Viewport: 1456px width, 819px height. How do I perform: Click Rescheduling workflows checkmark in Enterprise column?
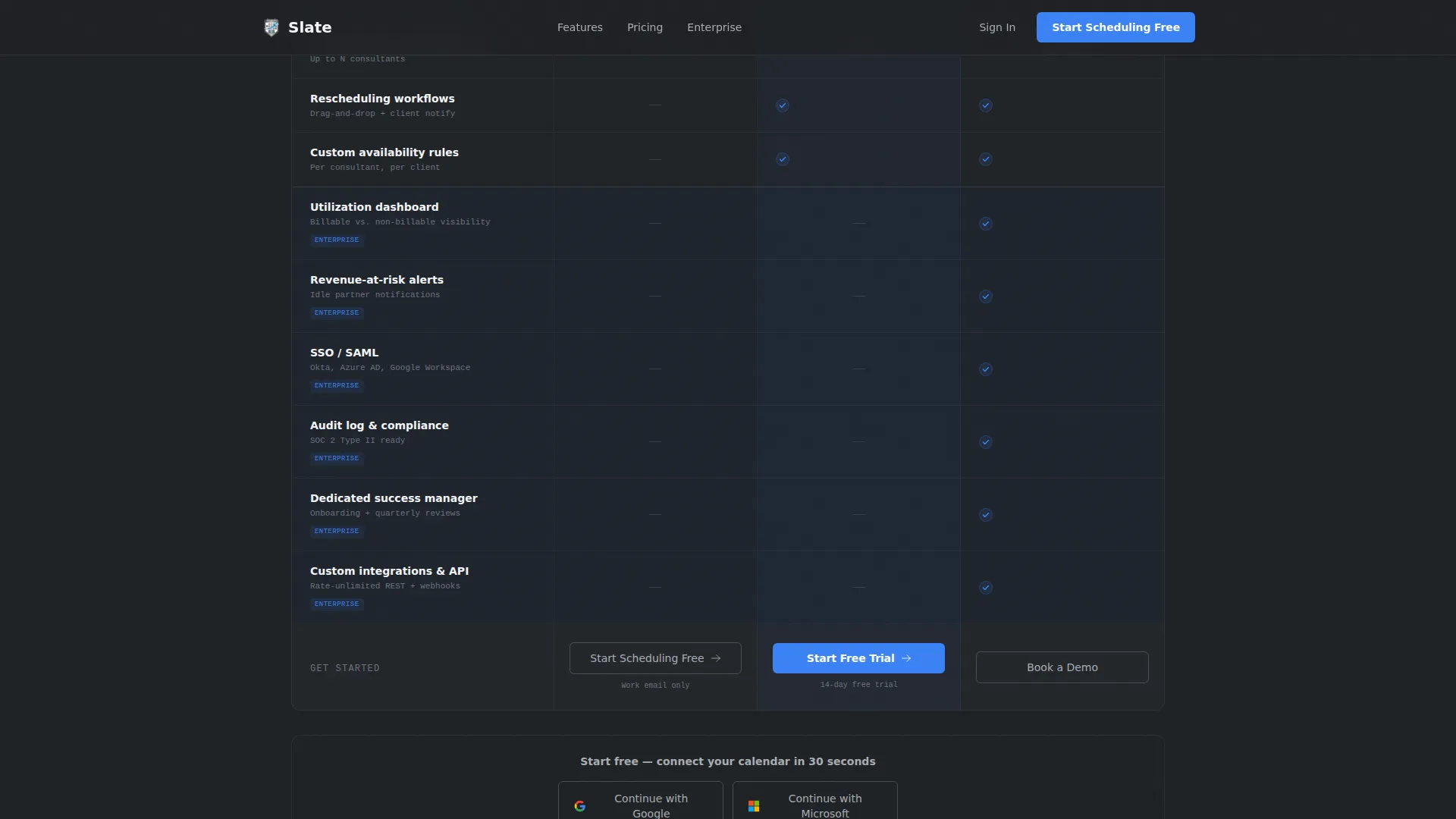pyautogui.click(x=985, y=105)
